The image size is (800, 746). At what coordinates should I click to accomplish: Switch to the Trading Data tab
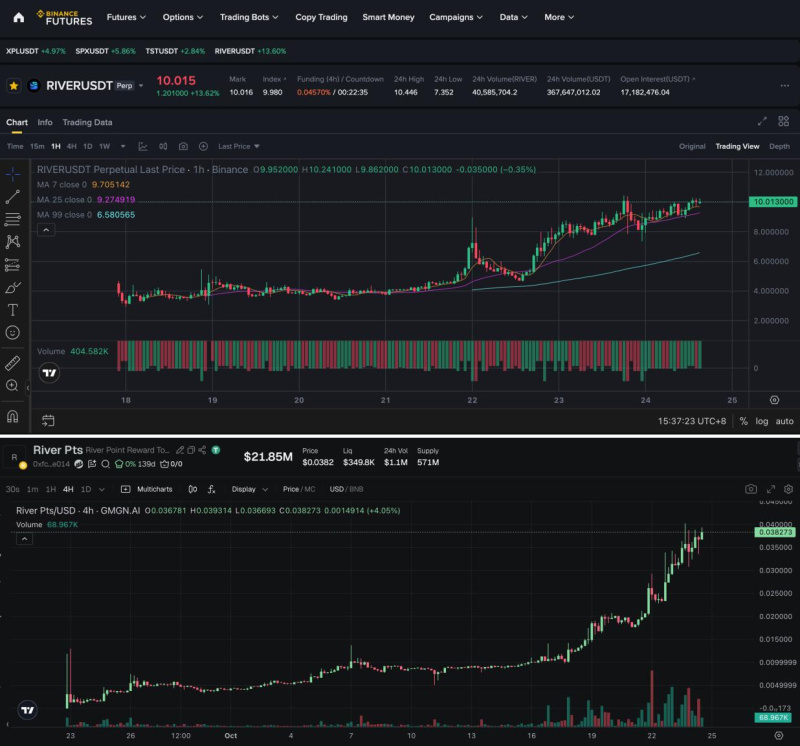[86, 121]
